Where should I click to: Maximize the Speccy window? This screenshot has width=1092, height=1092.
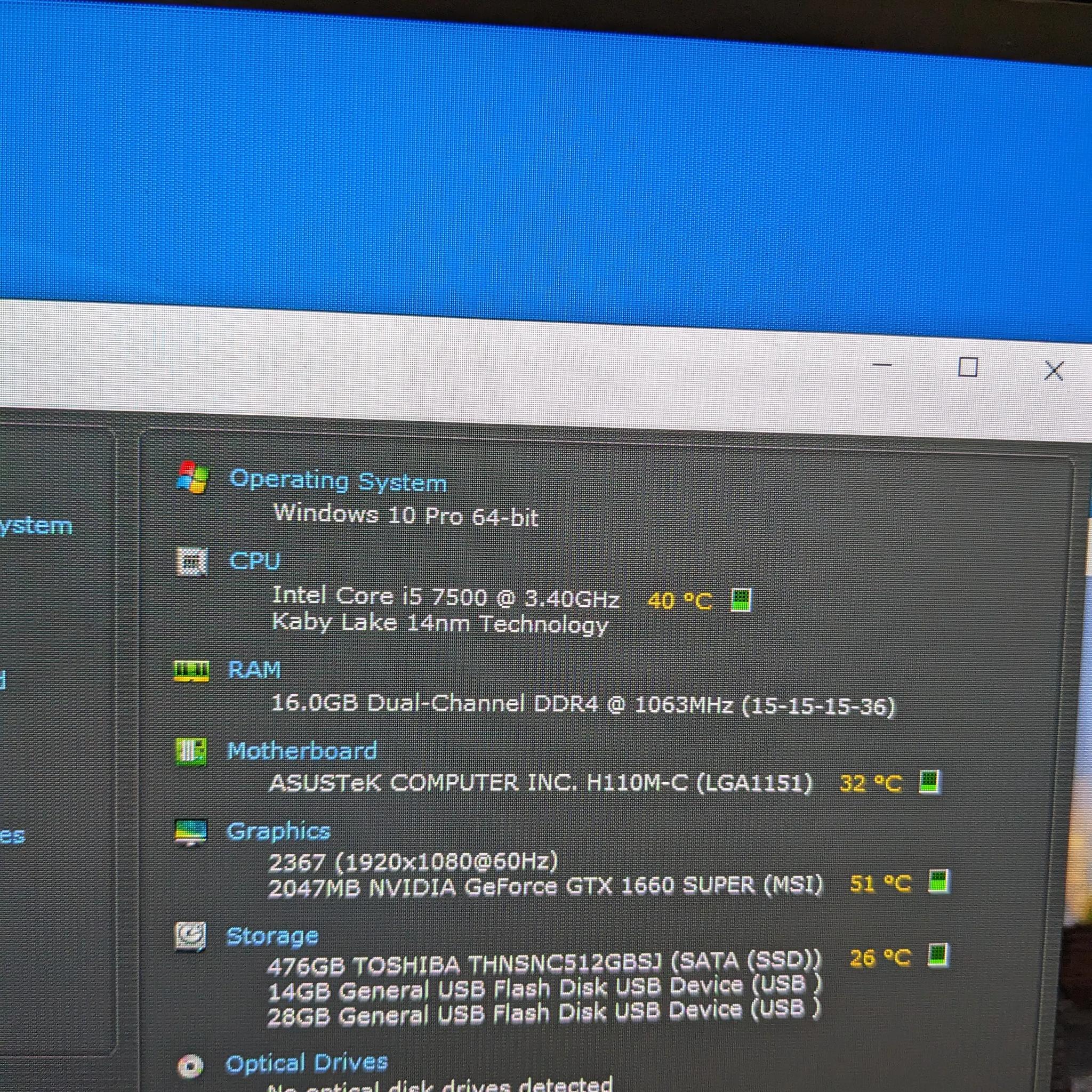click(x=968, y=367)
